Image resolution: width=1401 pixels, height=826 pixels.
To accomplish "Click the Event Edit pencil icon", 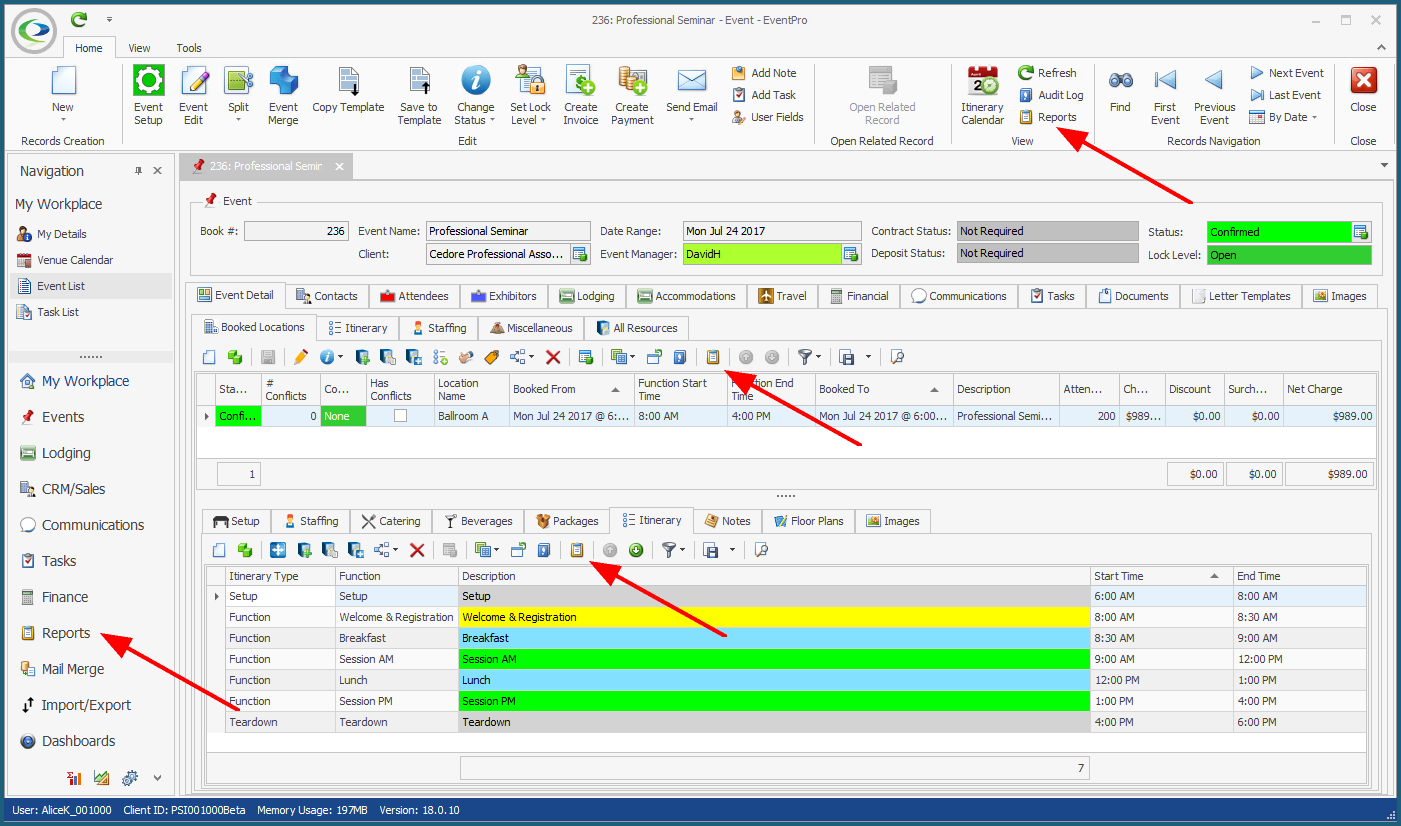I will (x=193, y=95).
